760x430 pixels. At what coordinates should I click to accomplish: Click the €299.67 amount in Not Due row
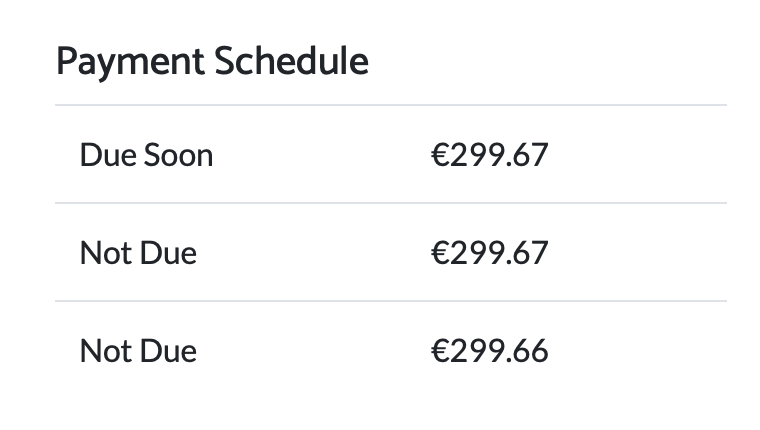click(x=490, y=253)
